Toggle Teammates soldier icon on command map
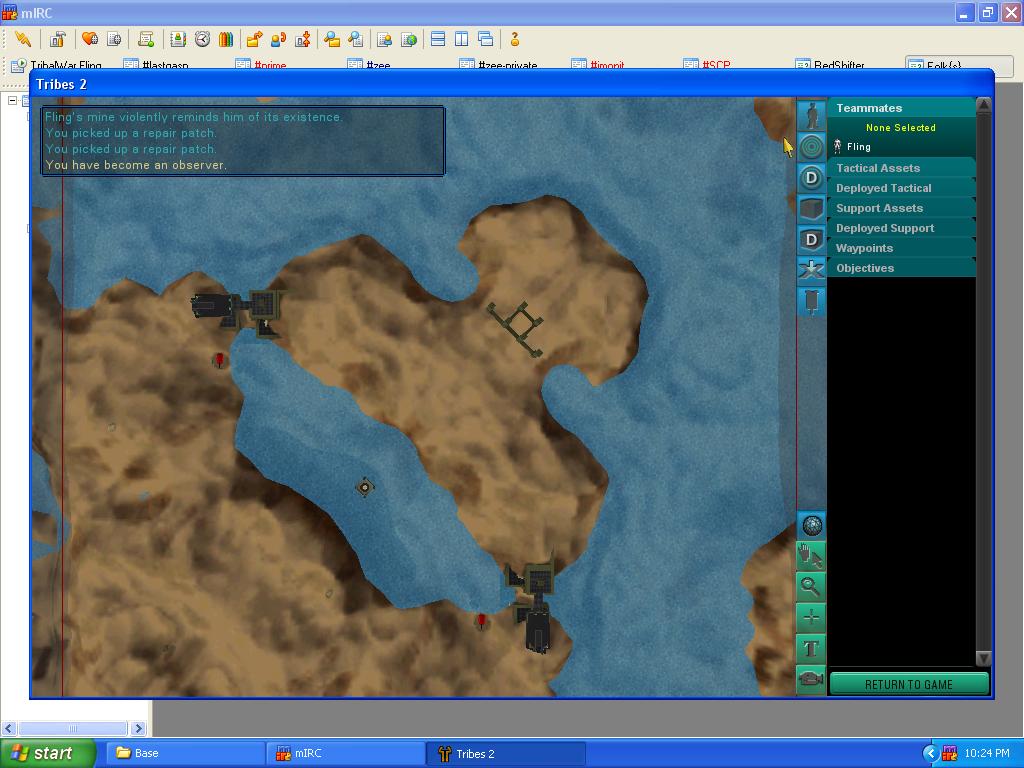This screenshot has height=768, width=1024. pos(811,116)
